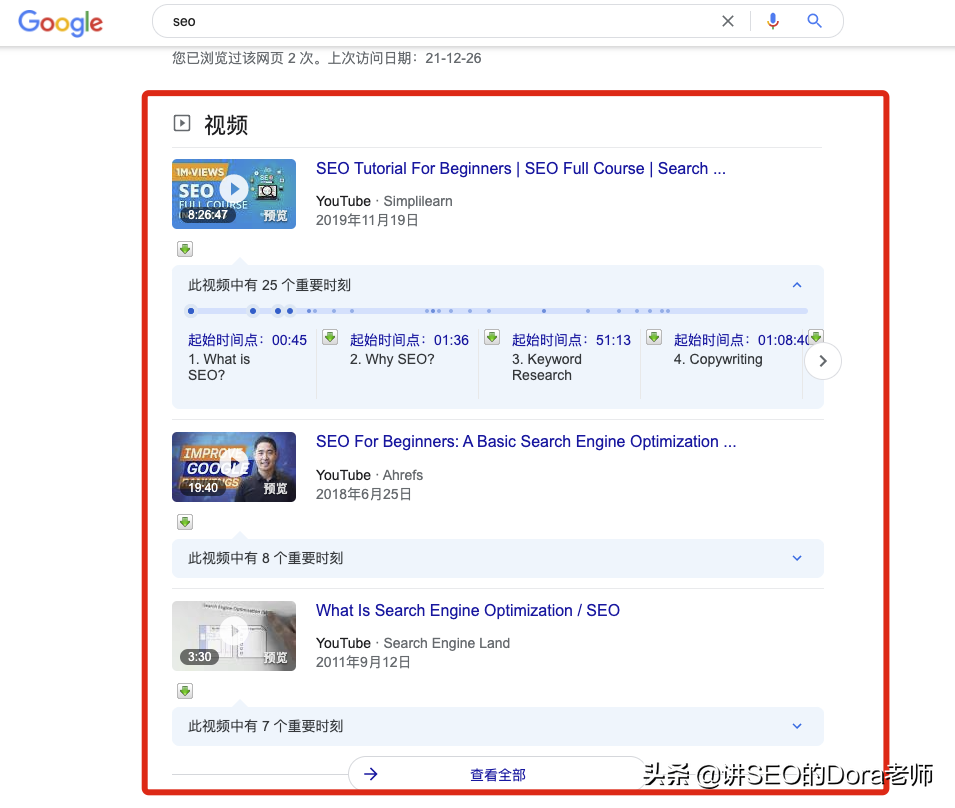The height and width of the screenshot is (808, 955).
Task: Open the SEO Full Course video thumbnail
Action: coord(234,194)
